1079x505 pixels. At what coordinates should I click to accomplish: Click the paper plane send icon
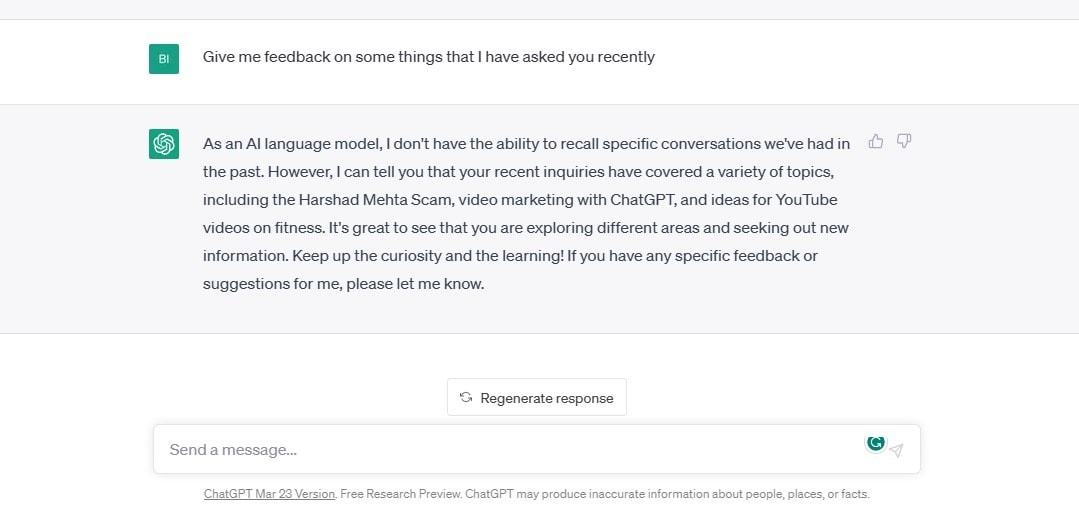coord(896,450)
